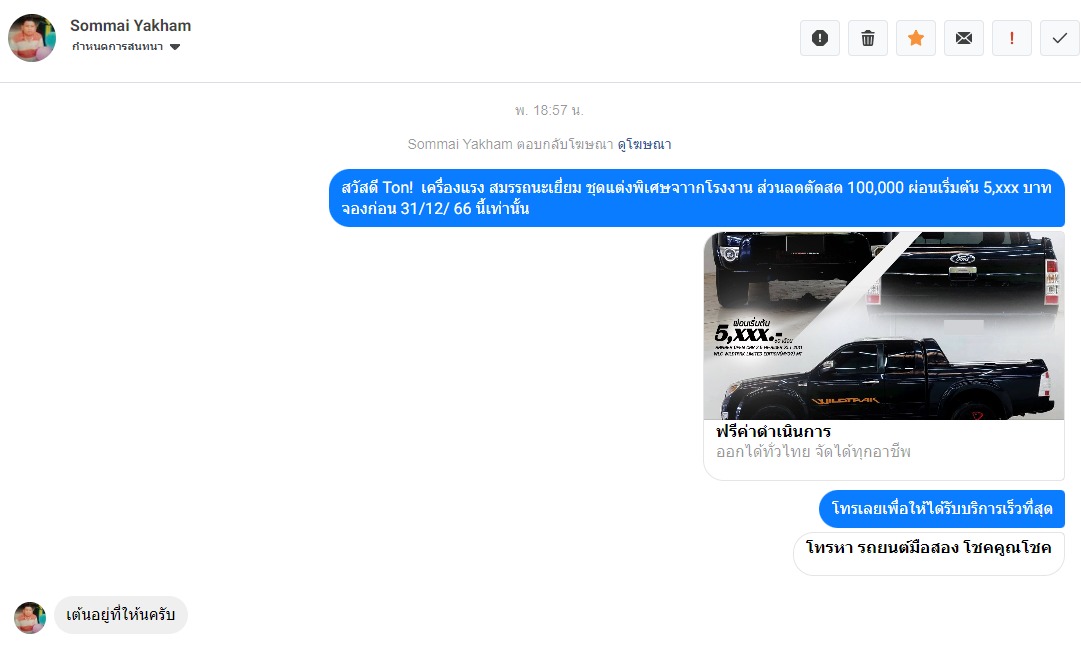Select the received message เต้นอยู่ที่ให้นครับ
The height and width of the screenshot is (648, 1081).
(121, 615)
